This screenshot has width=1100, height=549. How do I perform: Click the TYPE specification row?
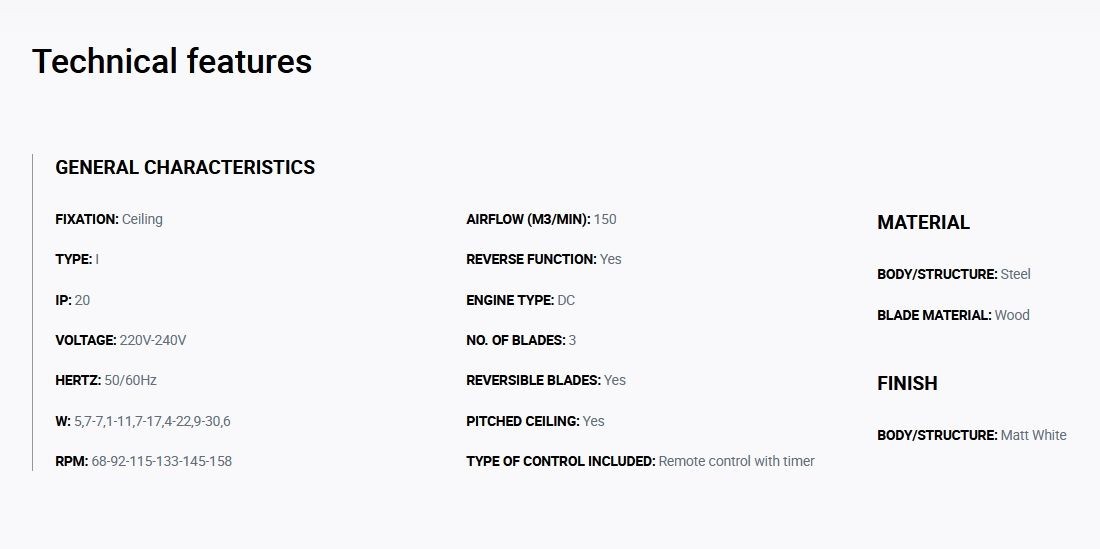[77, 259]
